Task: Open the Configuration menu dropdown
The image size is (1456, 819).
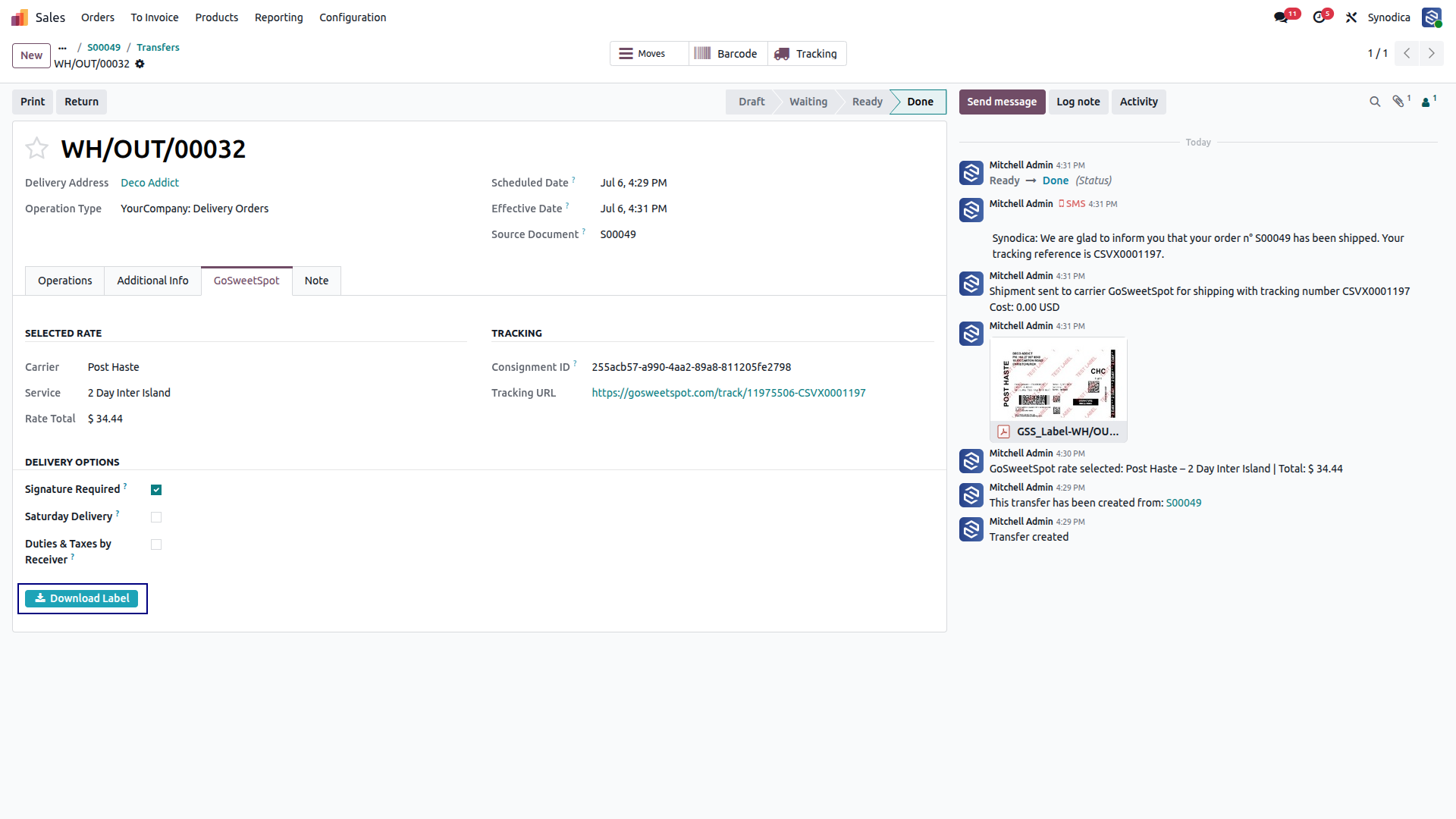Action: pyautogui.click(x=353, y=17)
